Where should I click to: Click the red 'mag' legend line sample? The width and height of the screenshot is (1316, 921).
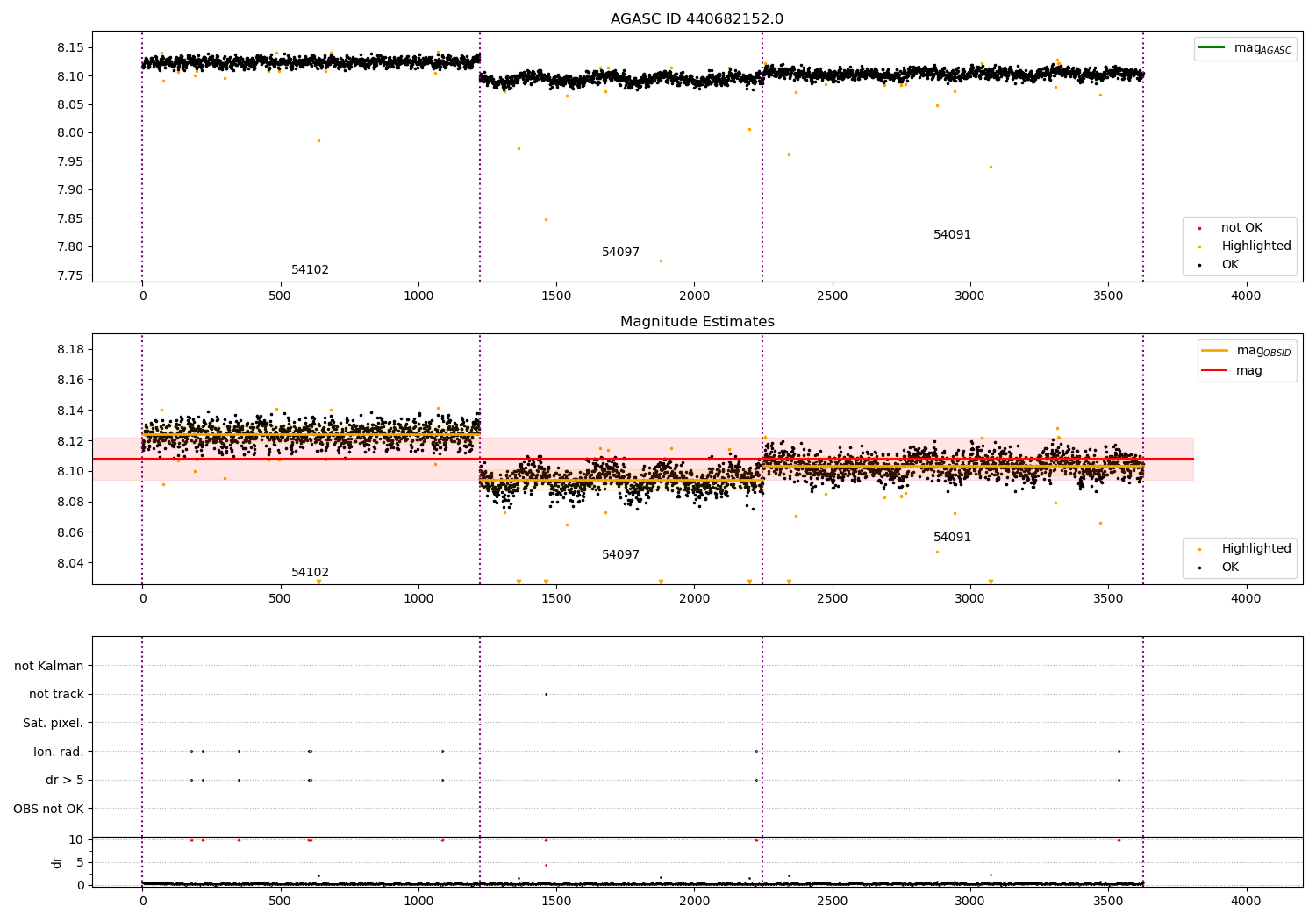1215,370
